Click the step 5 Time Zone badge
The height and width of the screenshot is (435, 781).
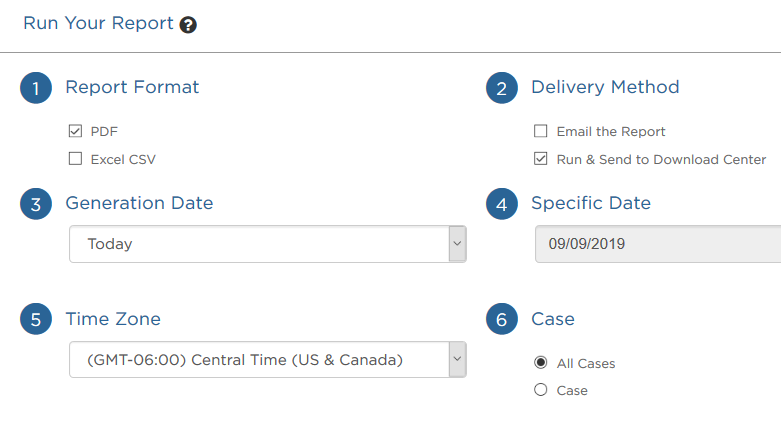pyautogui.click(x=36, y=319)
